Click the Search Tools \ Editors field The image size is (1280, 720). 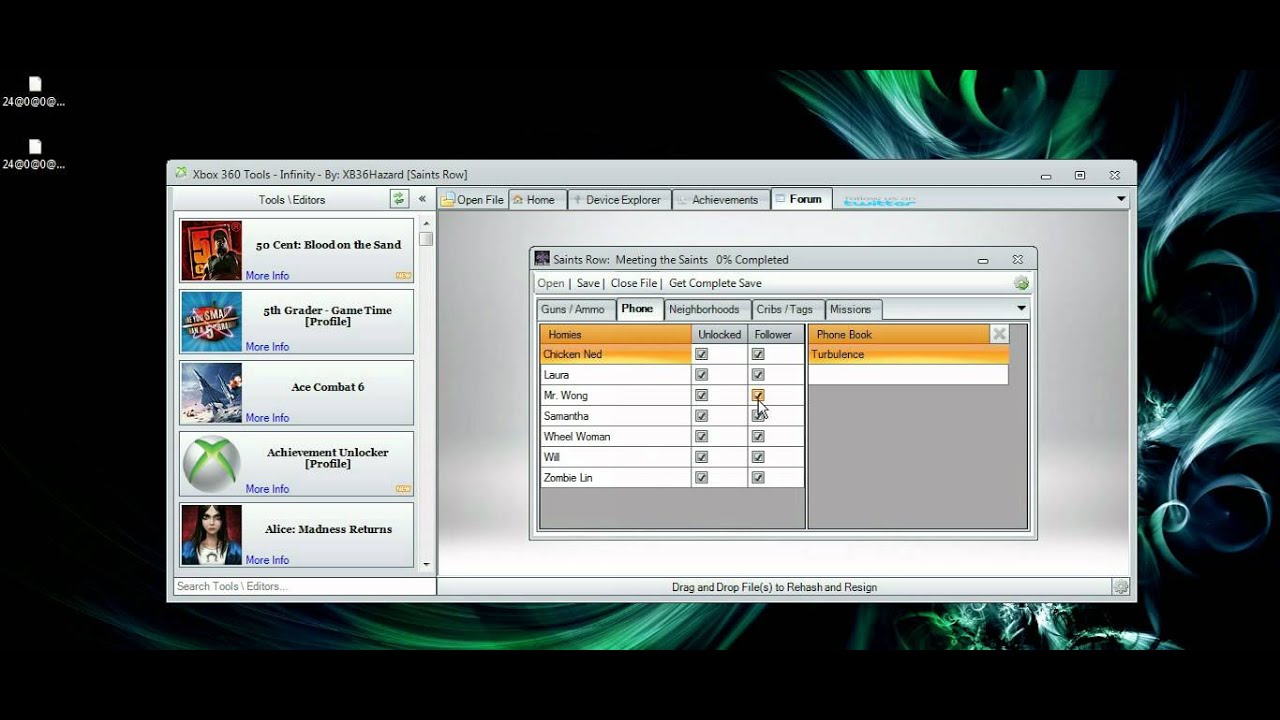pos(304,586)
